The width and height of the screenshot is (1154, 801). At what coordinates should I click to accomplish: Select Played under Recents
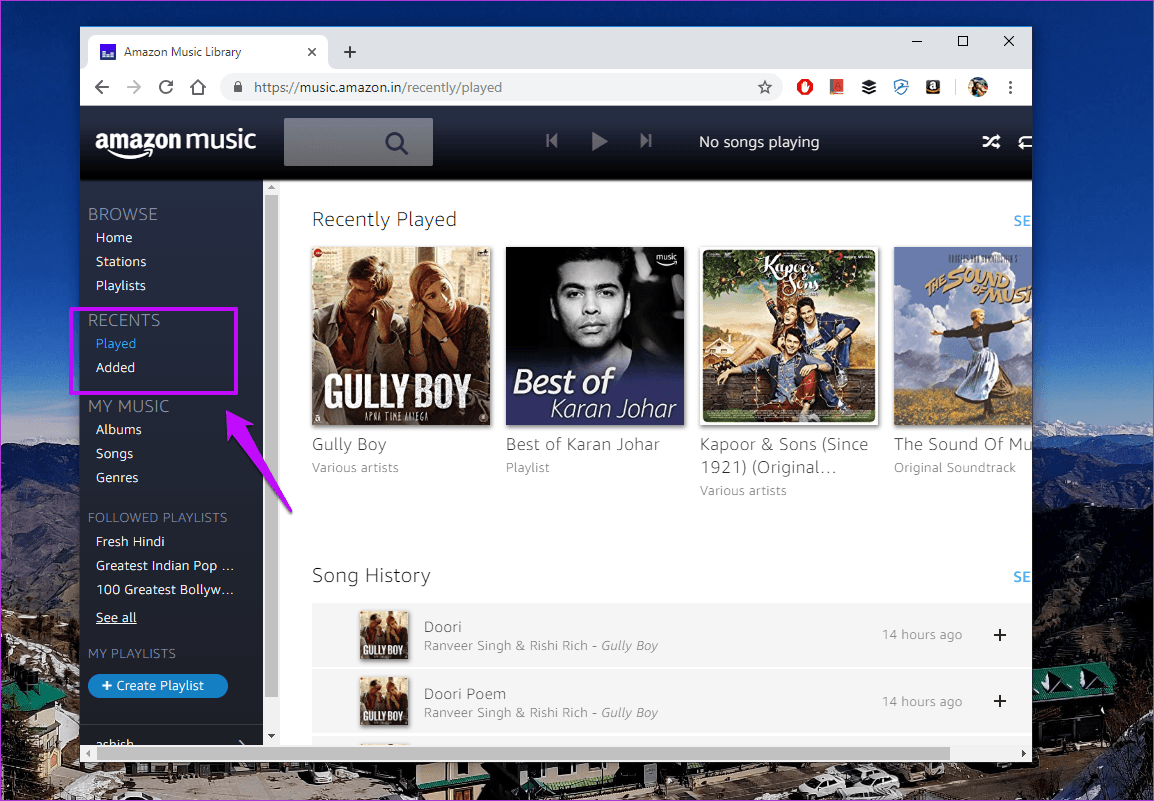[x=116, y=344]
